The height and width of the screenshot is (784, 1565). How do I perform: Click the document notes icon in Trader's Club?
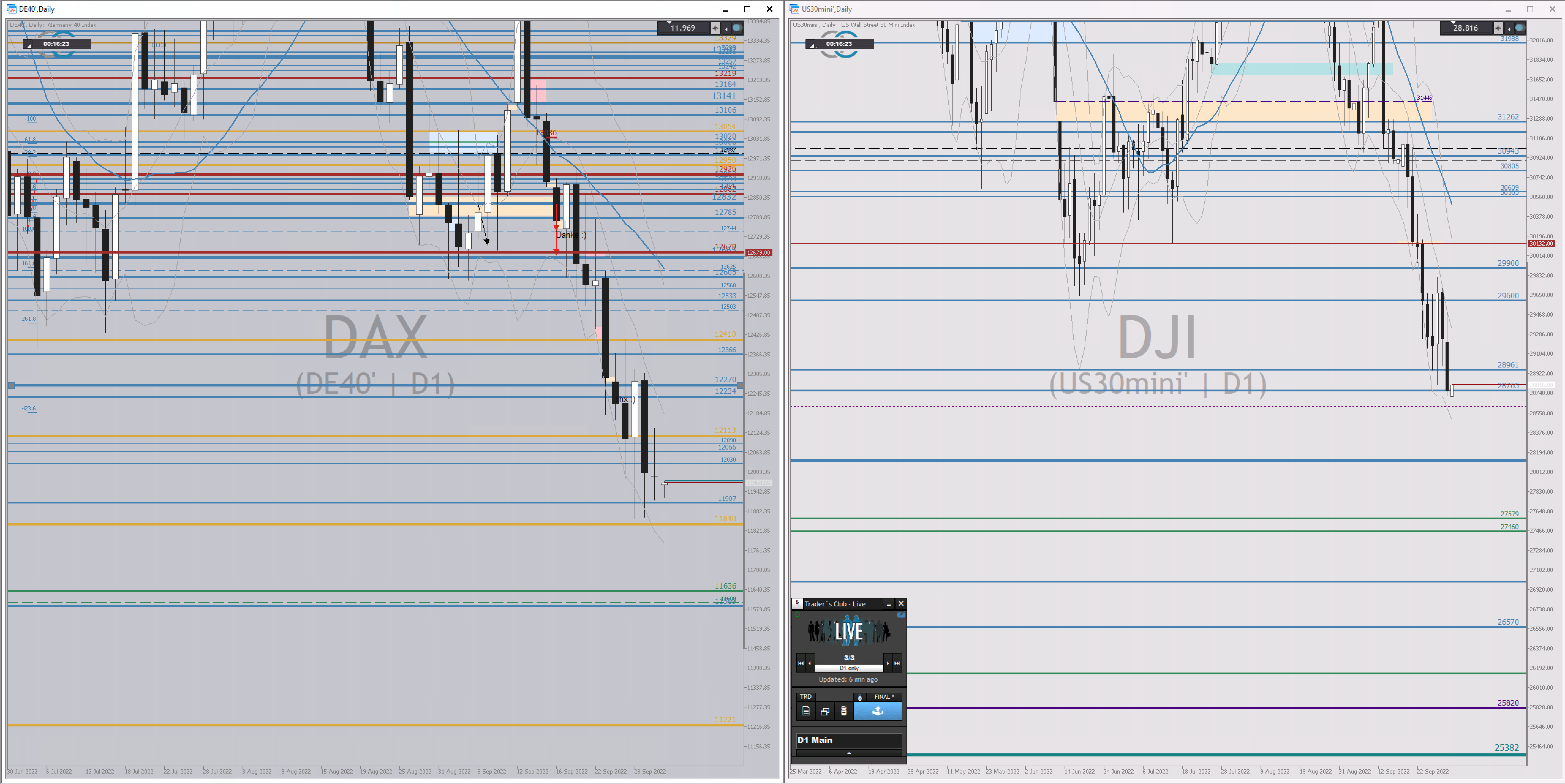pos(806,711)
